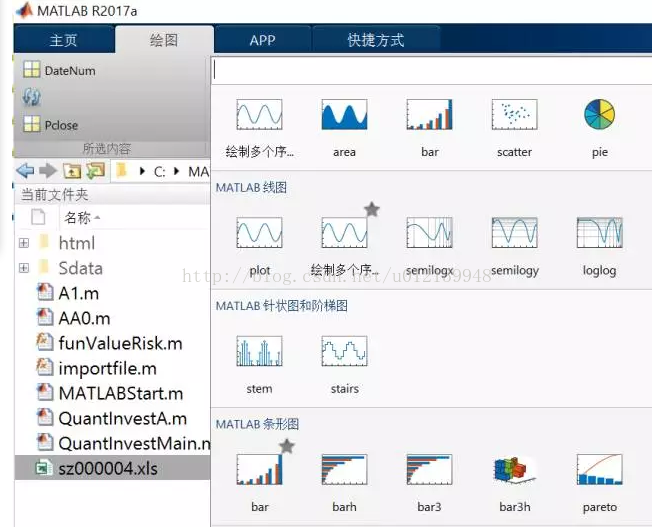The height and width of the screenshot is (531, 654).
Task: Click the back navigation arrow
Action: (25, 171)
